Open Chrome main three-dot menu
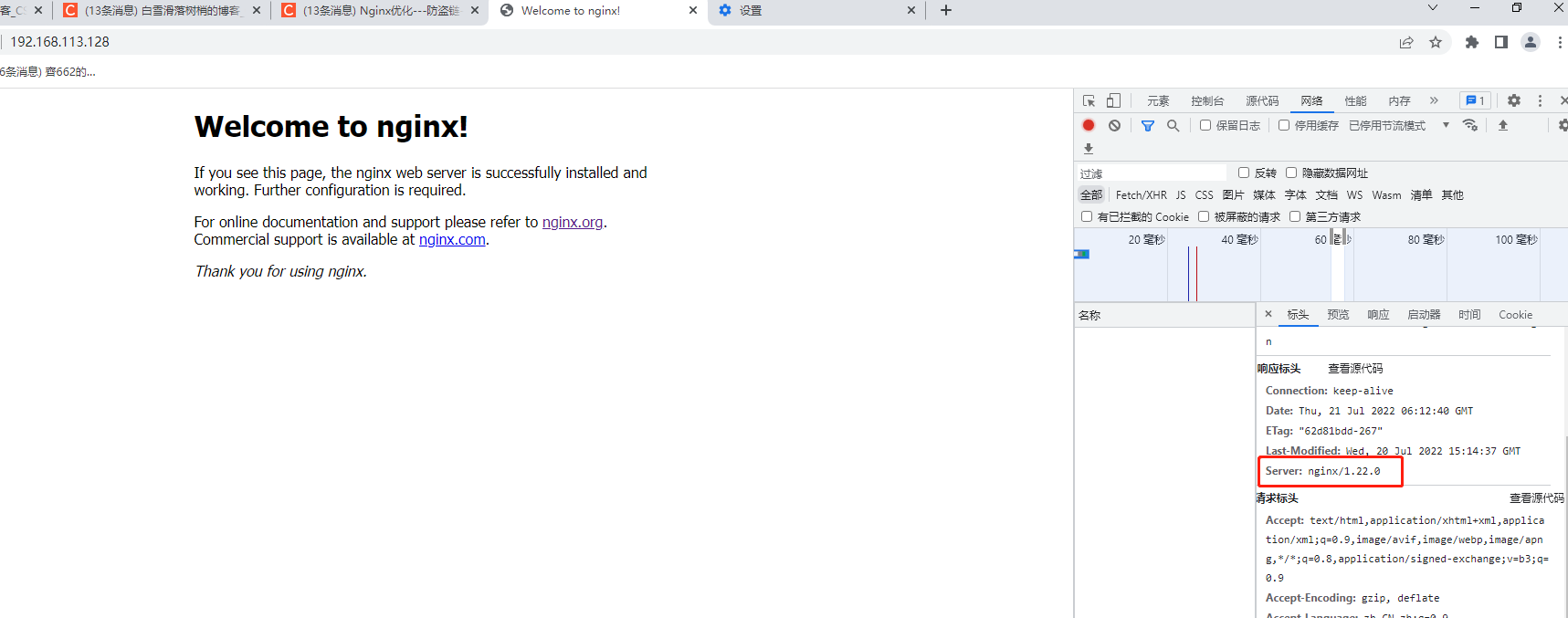1568x618 pixels. (1560, 42)
